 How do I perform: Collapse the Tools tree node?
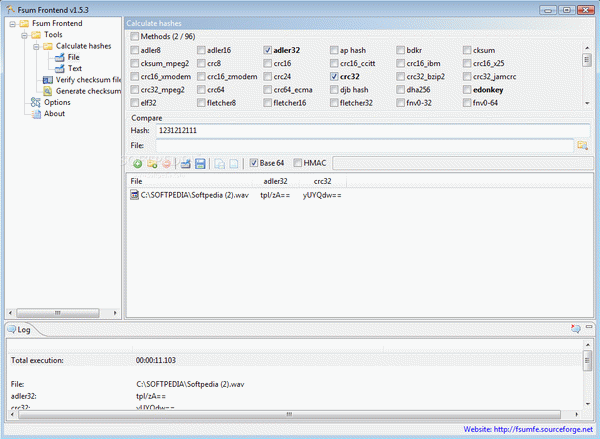(x=24, y=35)
